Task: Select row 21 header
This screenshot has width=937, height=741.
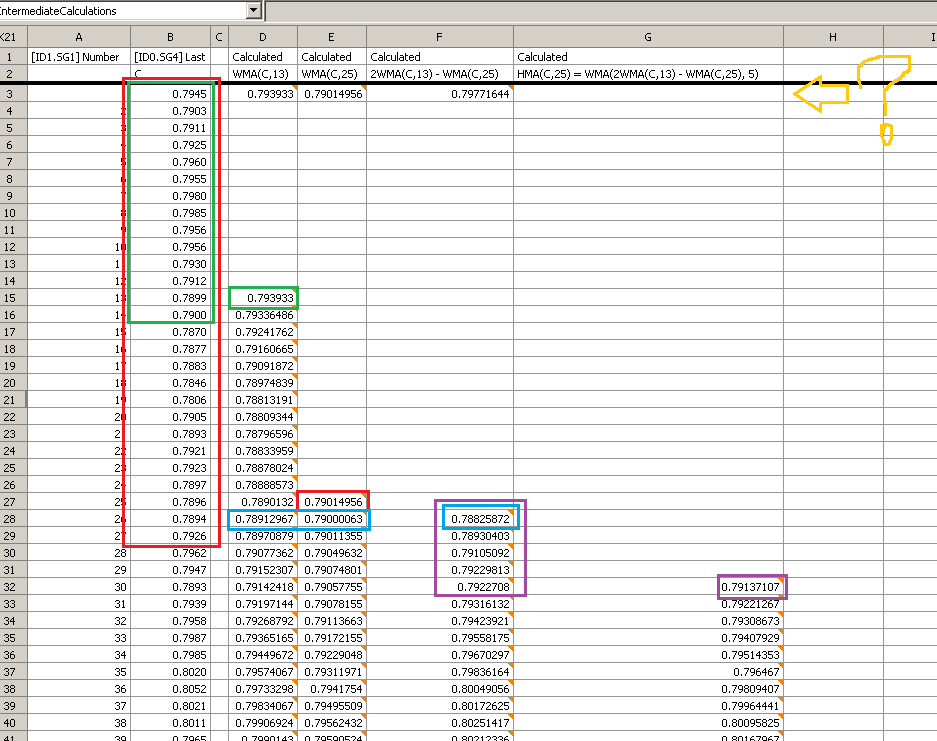Action: (x=13, y=400)
